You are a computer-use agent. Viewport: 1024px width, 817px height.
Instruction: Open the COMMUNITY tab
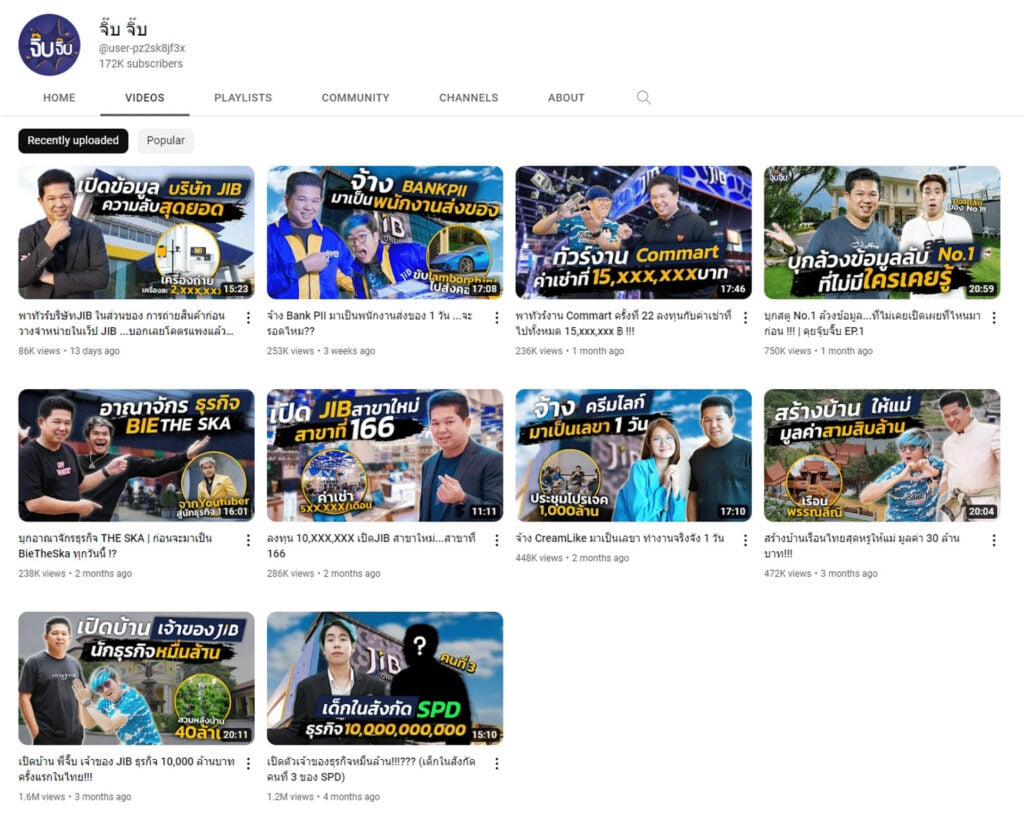click(x=355, y=98)
